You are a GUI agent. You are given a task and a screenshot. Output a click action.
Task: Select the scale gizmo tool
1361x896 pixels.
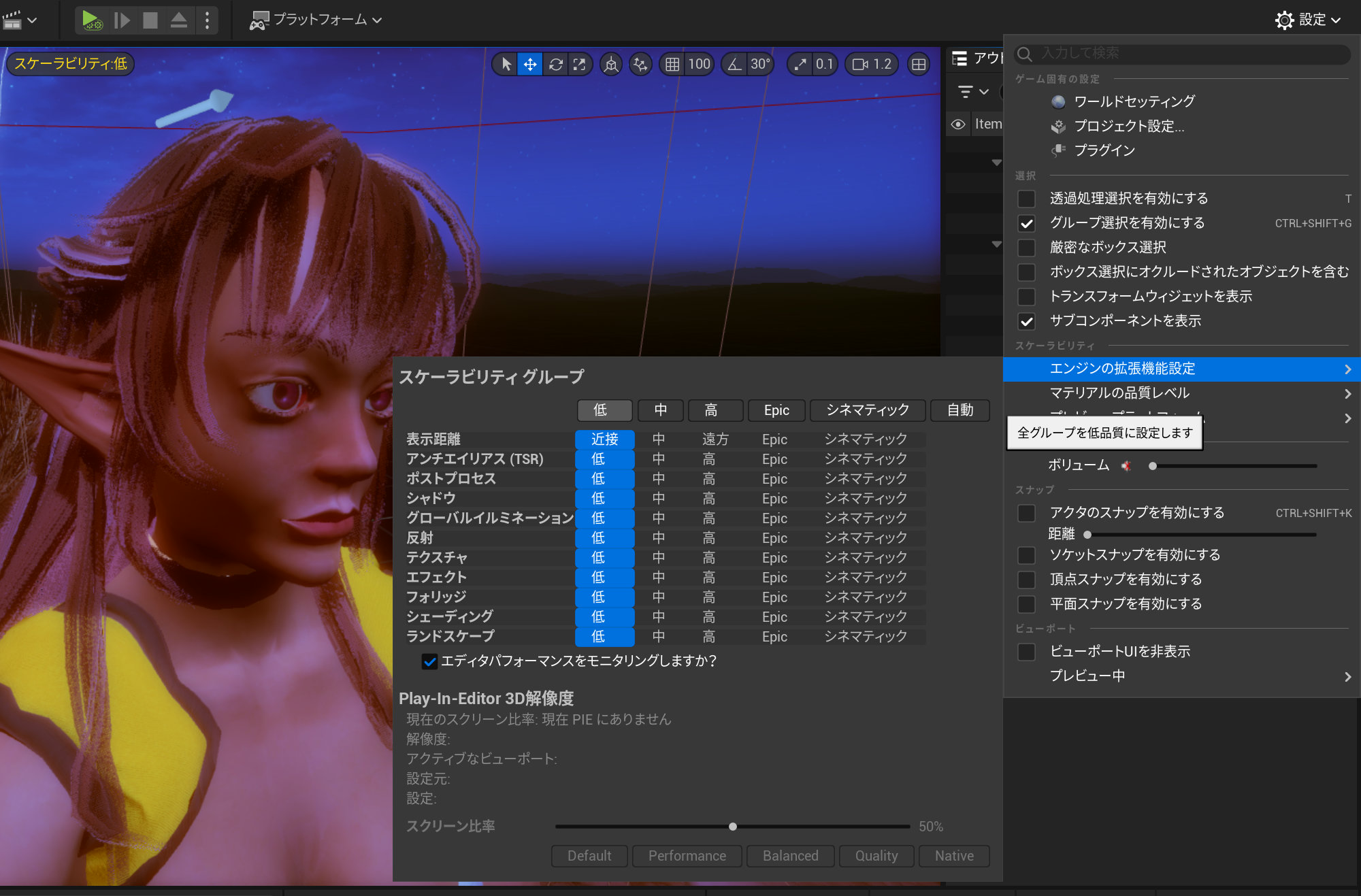click(x=580, y=64)
